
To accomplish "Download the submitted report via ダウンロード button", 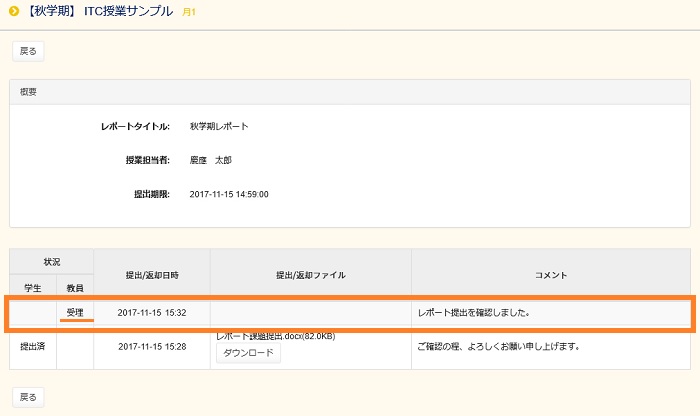I will 248,352.
